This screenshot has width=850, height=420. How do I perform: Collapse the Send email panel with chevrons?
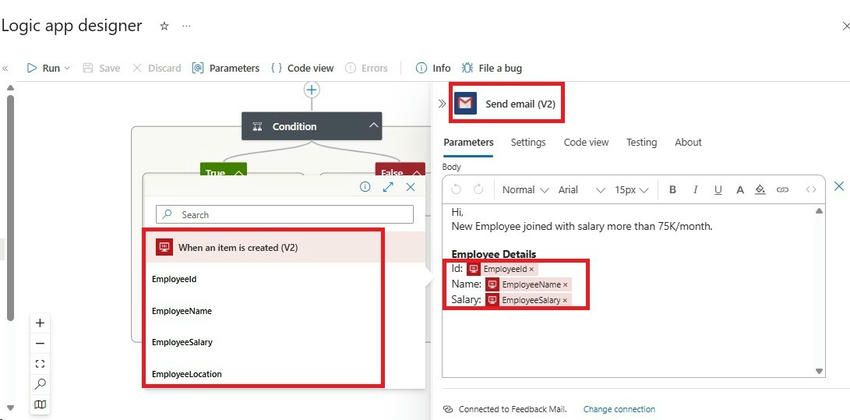click(442, 104)
